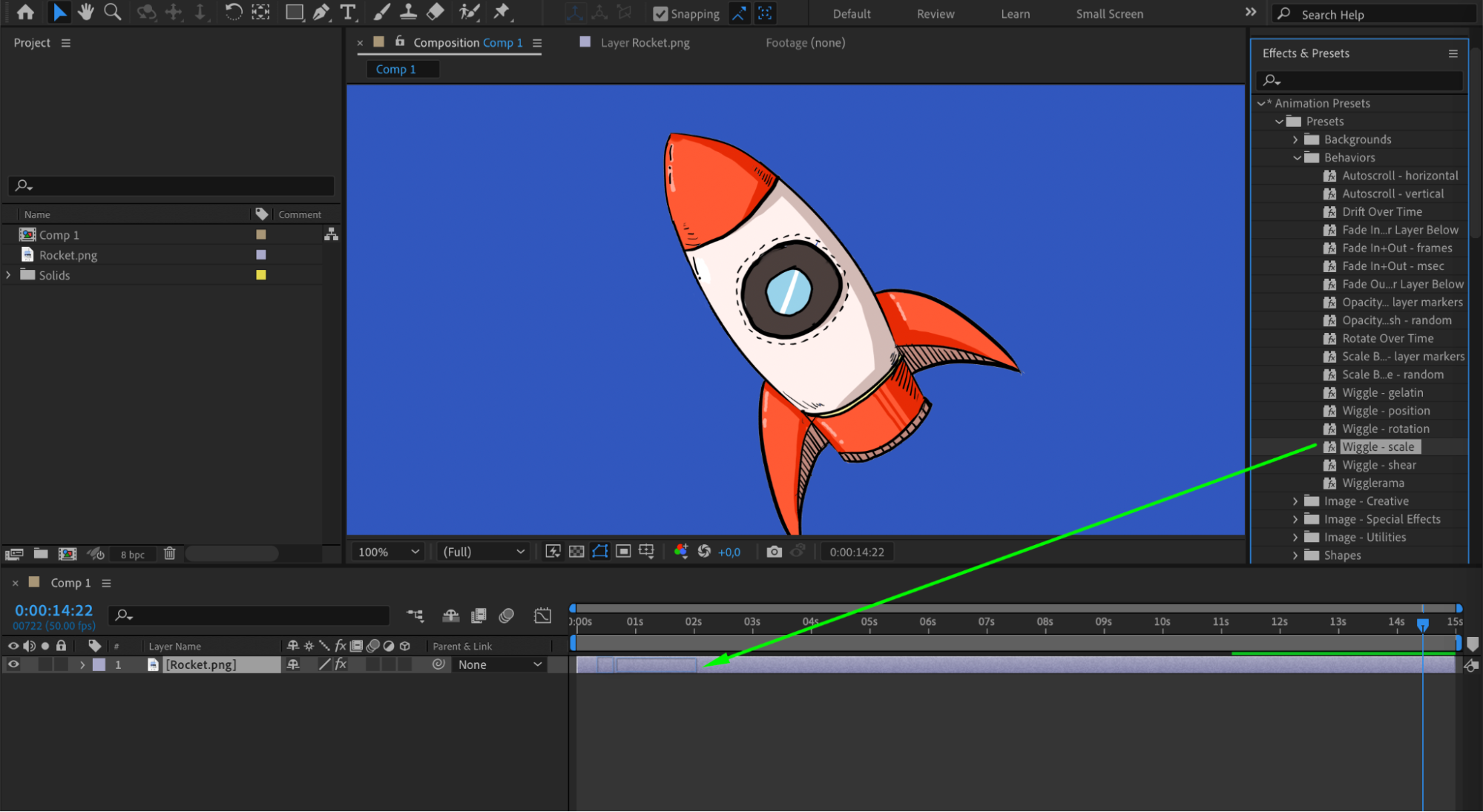Select the Wiggle - position preset

[1385, 411]
